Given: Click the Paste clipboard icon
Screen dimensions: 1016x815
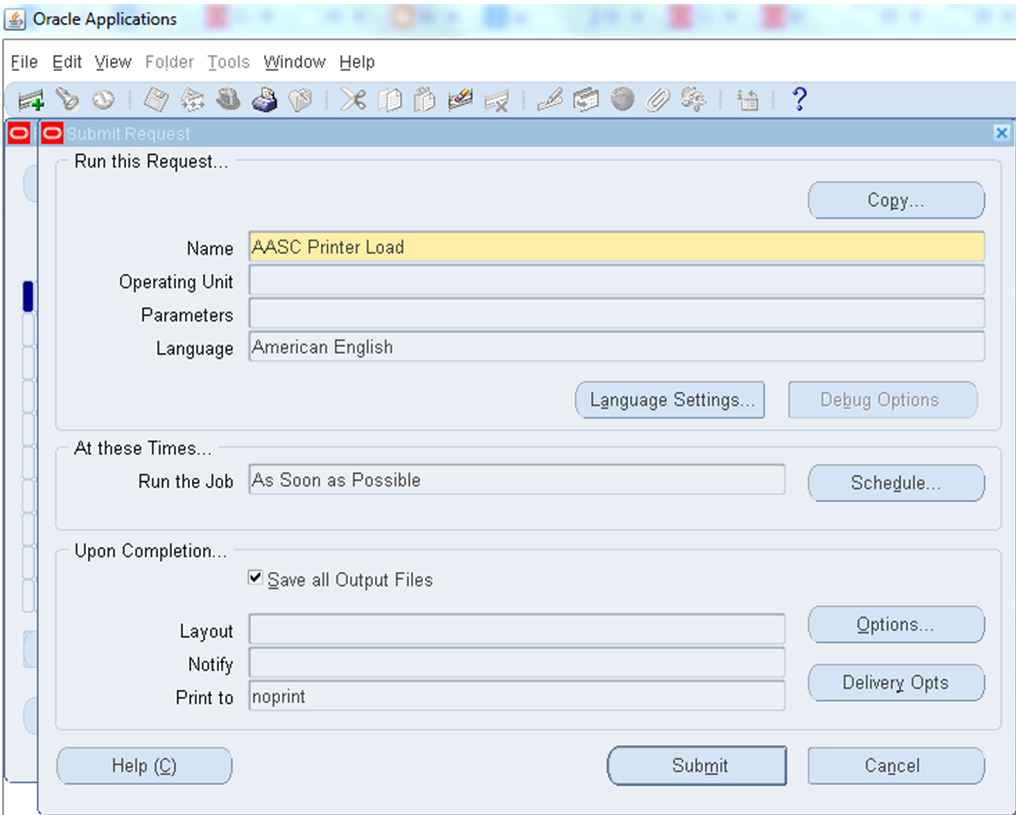Looking at the screenshot, I should [424, 100].
